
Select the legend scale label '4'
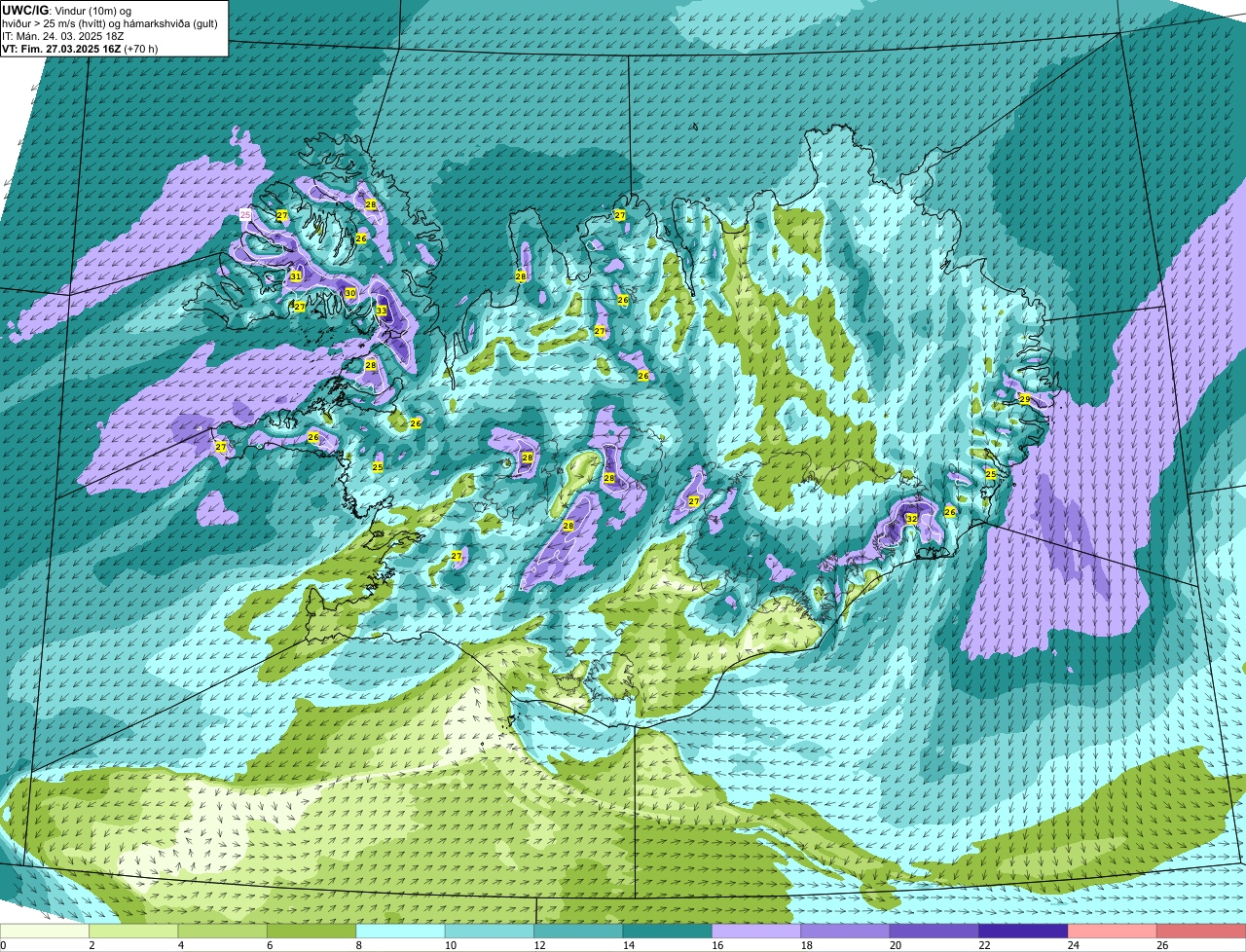(x=180, y=944)
